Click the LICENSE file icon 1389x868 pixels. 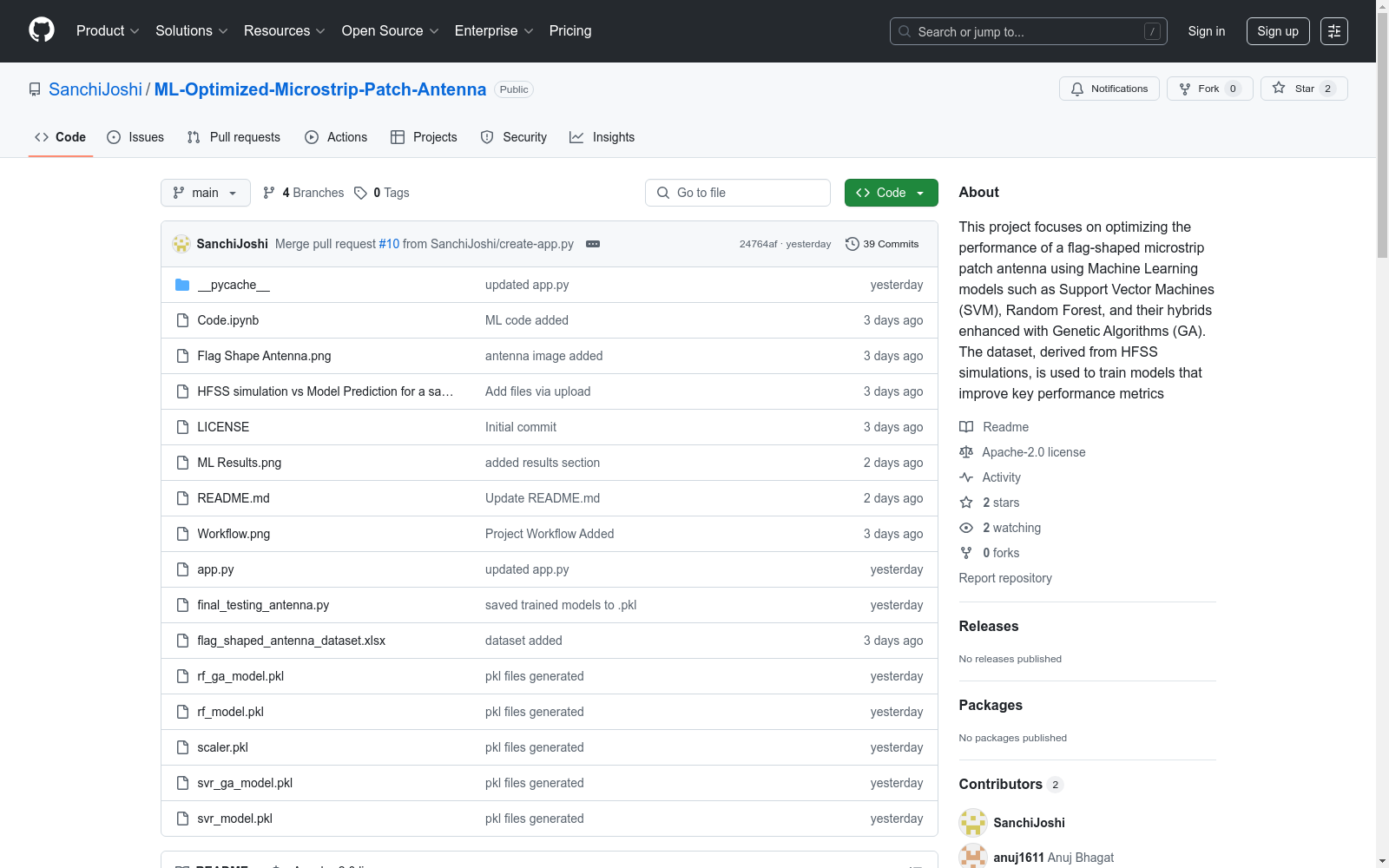click(x=182, y=427)
